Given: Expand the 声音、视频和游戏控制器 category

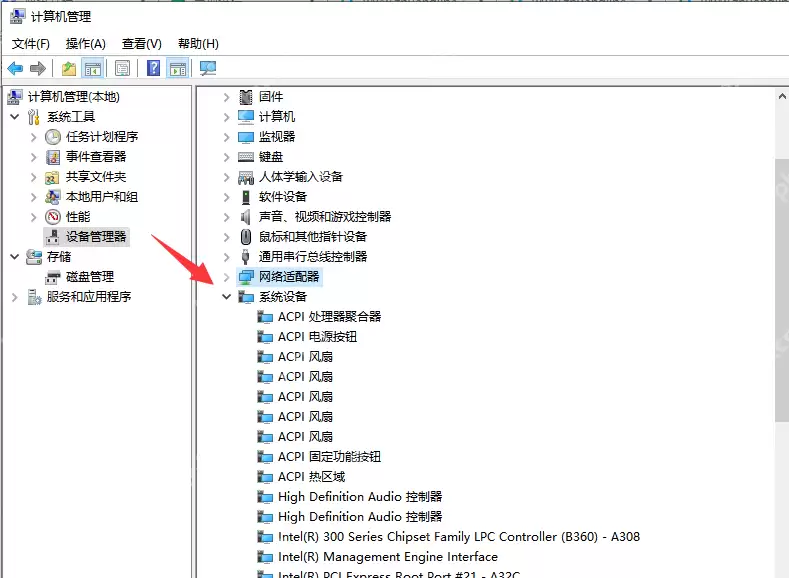Looking at the screenshot, I should pos(226,217).
